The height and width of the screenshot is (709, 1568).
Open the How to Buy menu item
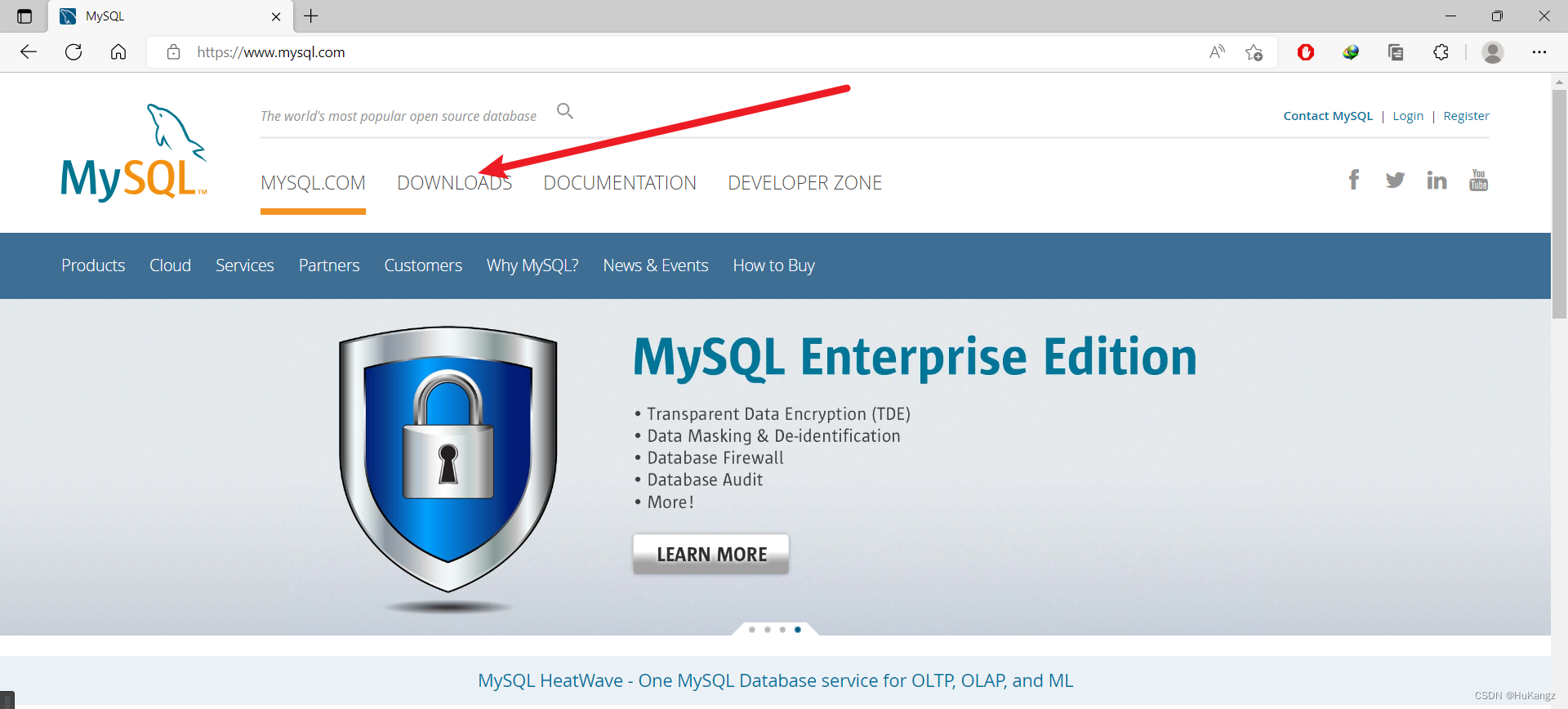pyautogui.click(x=774, y=265)
